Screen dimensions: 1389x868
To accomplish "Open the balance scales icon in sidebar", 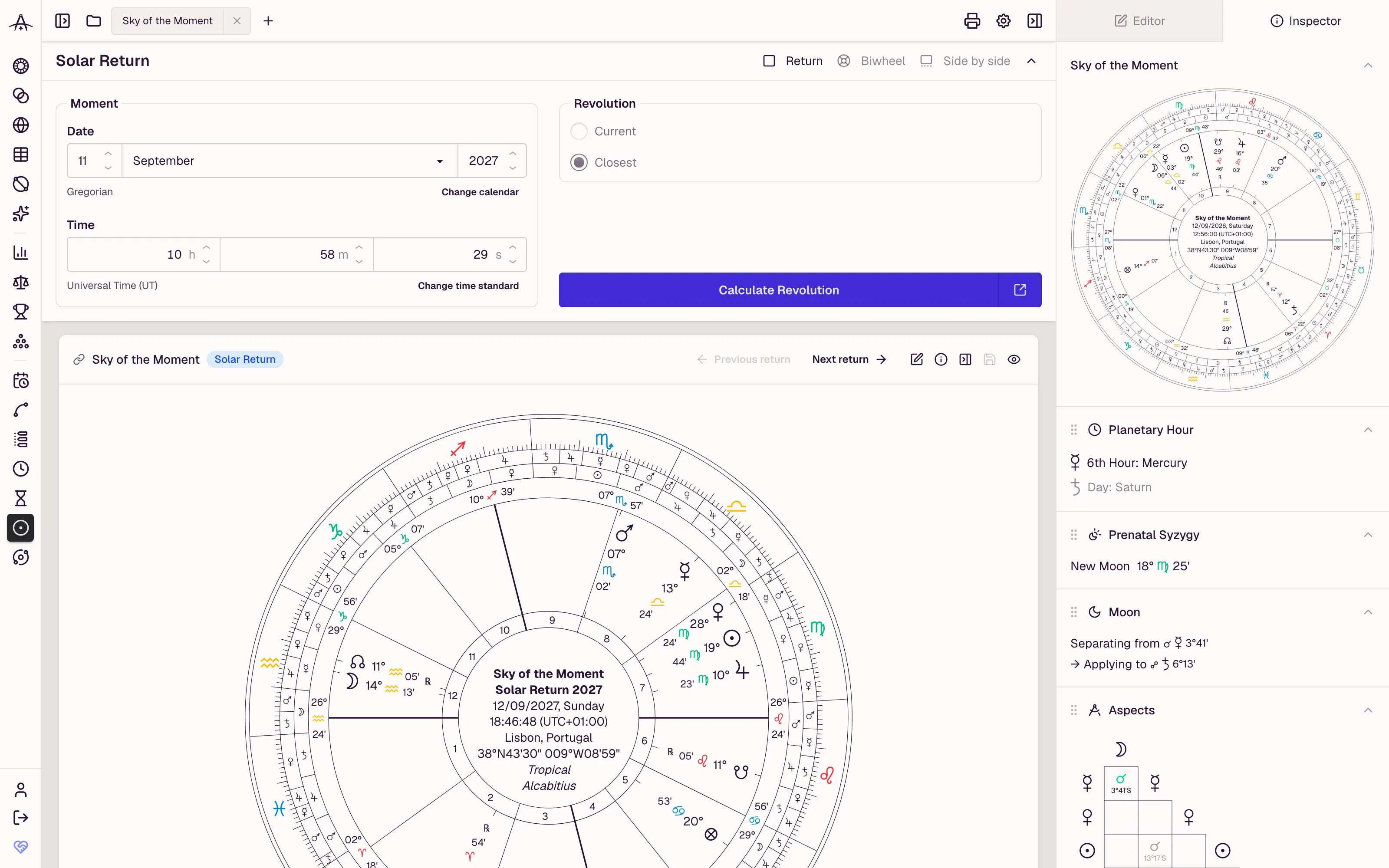I will 21,282.
